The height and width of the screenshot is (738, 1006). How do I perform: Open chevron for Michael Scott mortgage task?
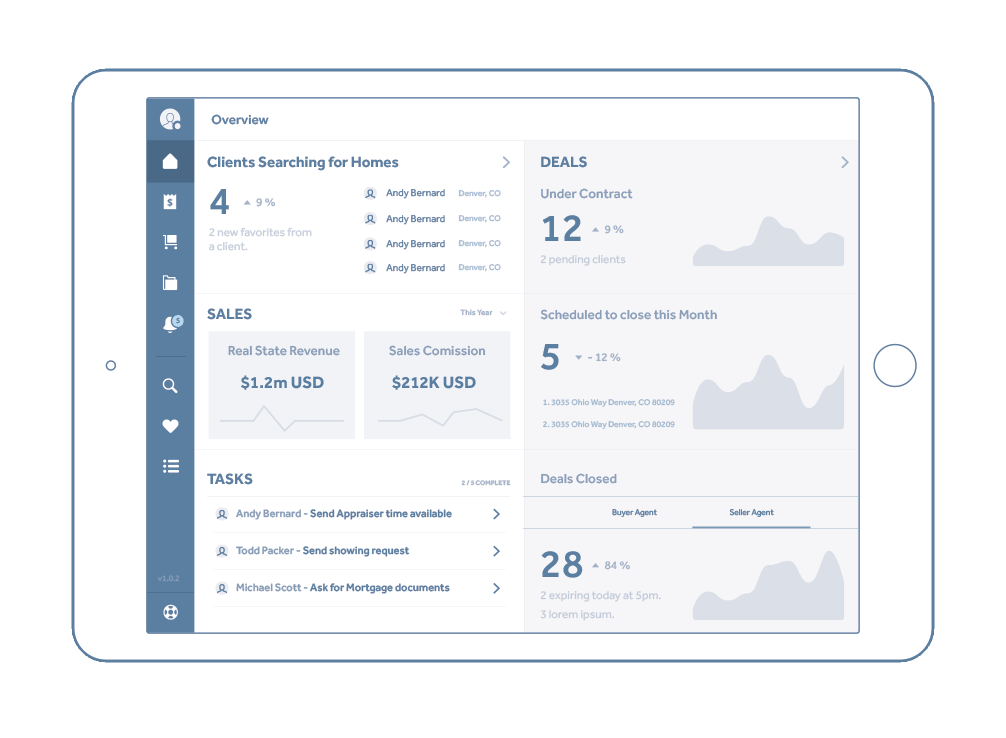click(496, 588)
